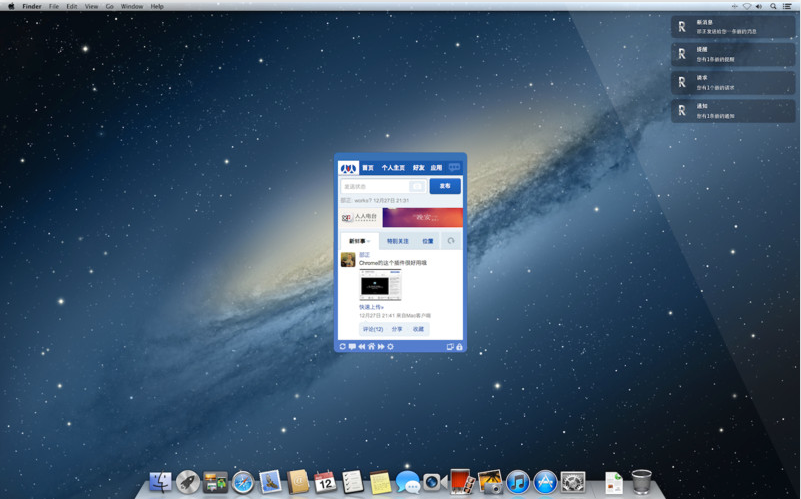Open Mail stamp icon in the dock

pyautogui.click(x=270, y=482)
